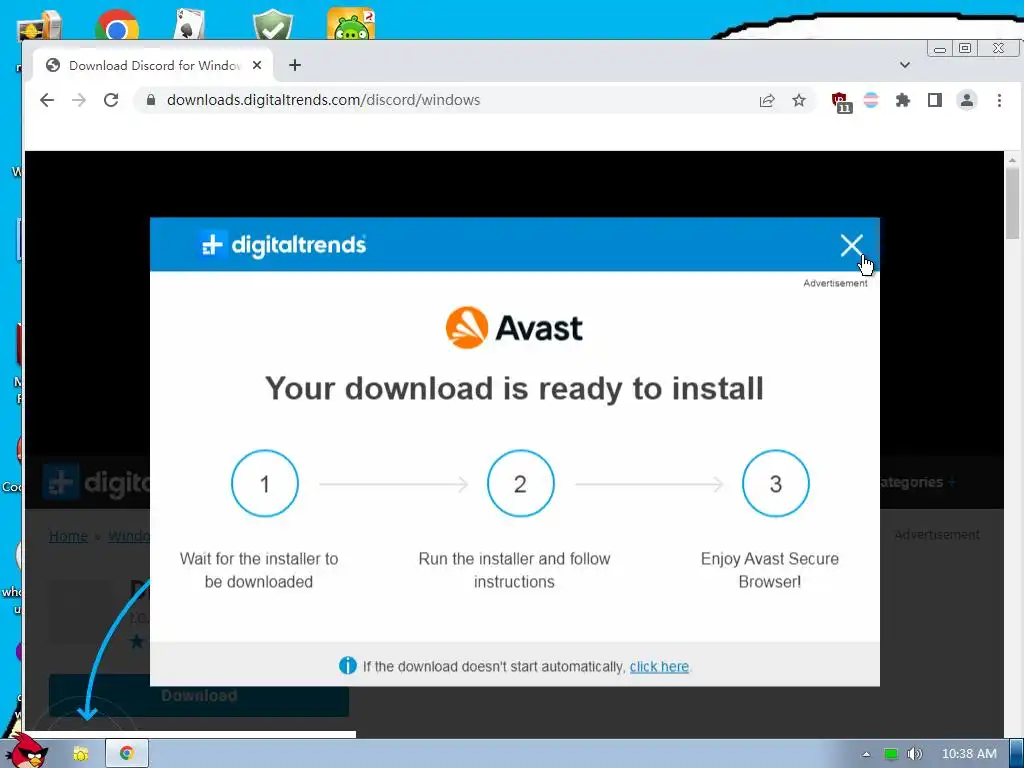Show hidden system tray icons
The height and width of the screenshot is (768, 1024).
866,754
